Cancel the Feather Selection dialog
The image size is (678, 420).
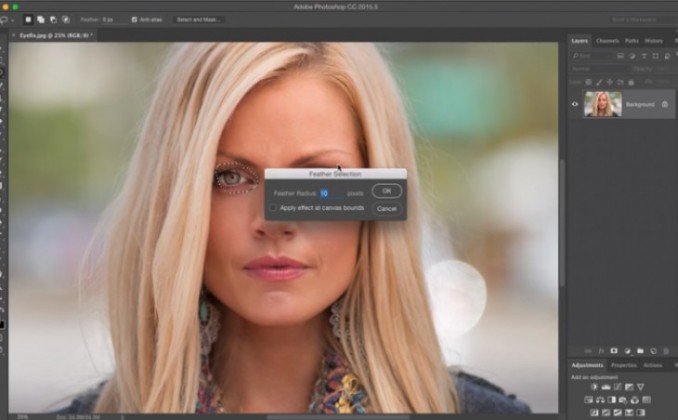[x=387, y=208]
